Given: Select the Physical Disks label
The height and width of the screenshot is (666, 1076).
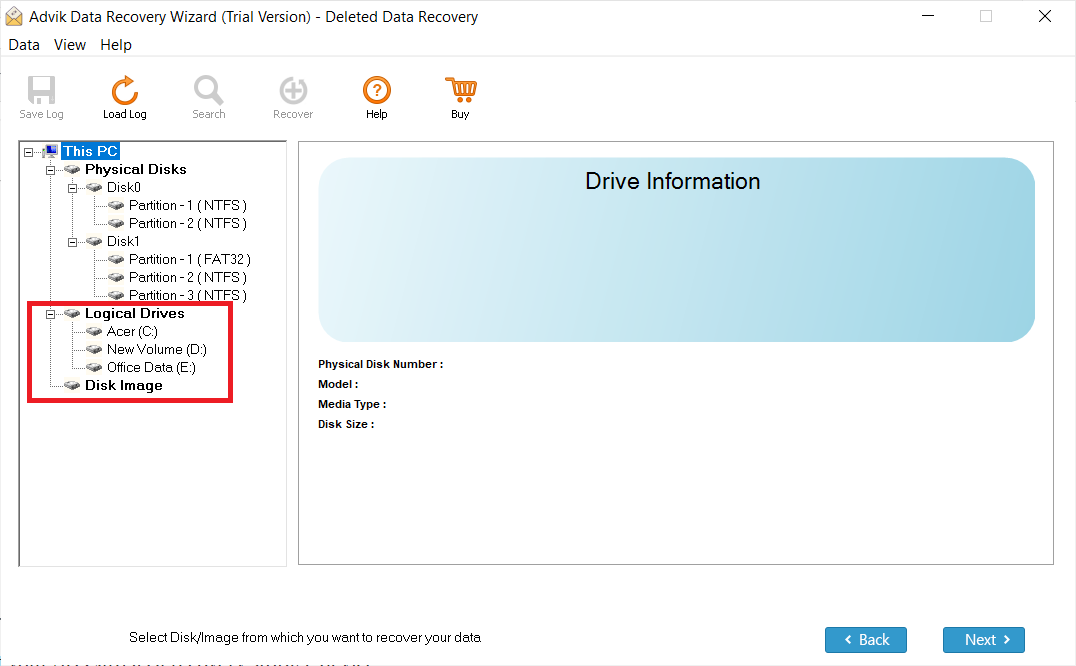Looking at the screenshot, I should point(135,169).
